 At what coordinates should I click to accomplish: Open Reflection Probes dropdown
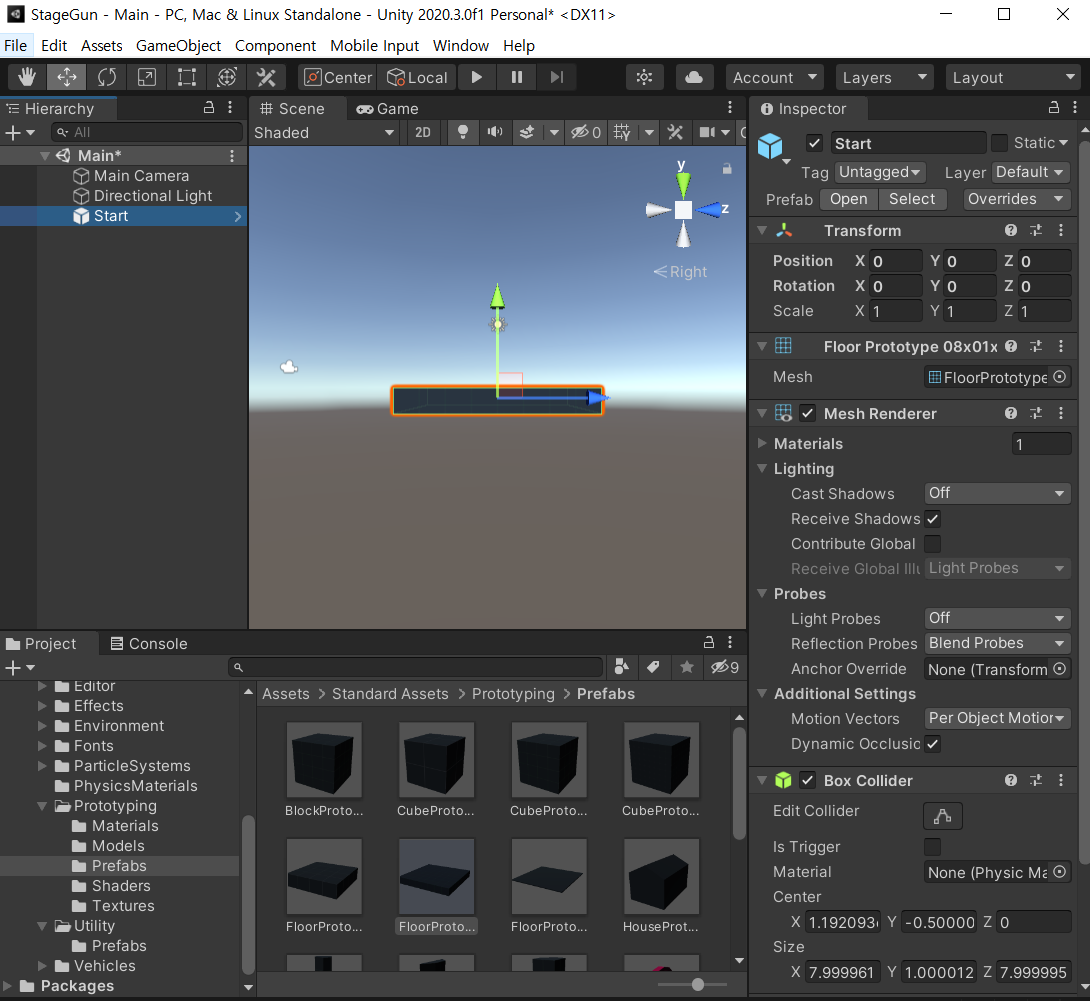(x=998, y=643)
